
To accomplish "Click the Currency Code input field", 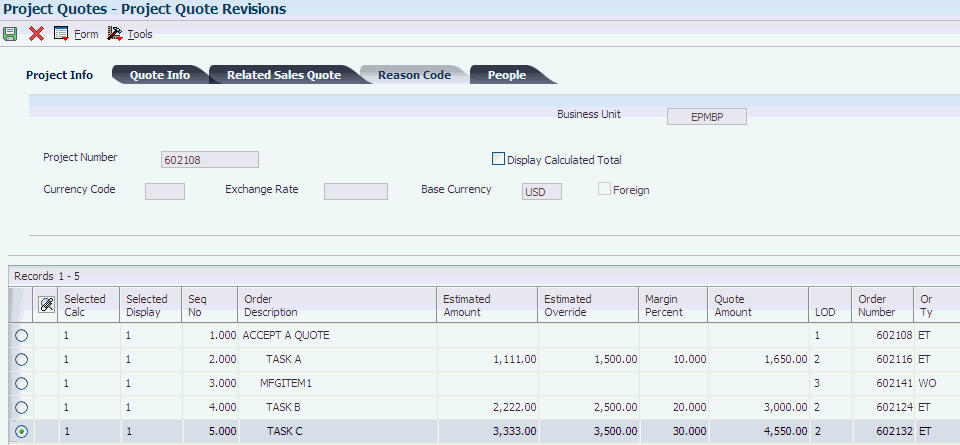I will tap(165, 191).
